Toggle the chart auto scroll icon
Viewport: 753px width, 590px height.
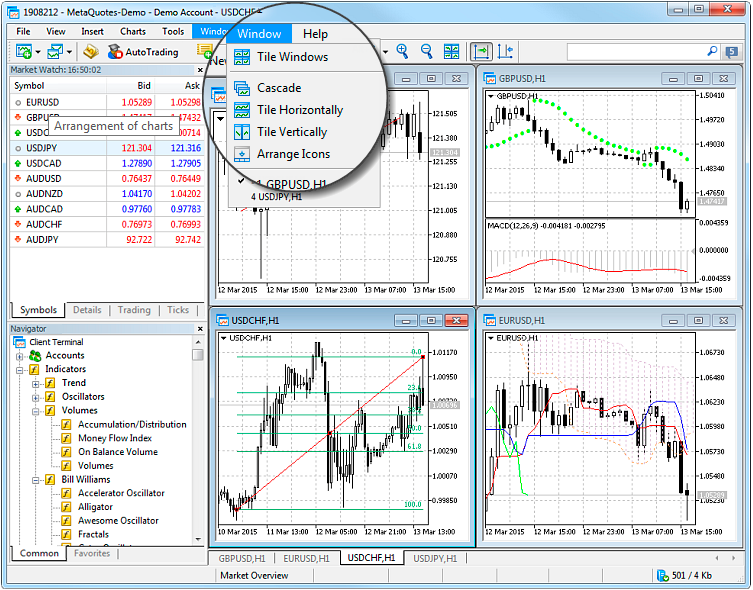[x=481, y=51]
